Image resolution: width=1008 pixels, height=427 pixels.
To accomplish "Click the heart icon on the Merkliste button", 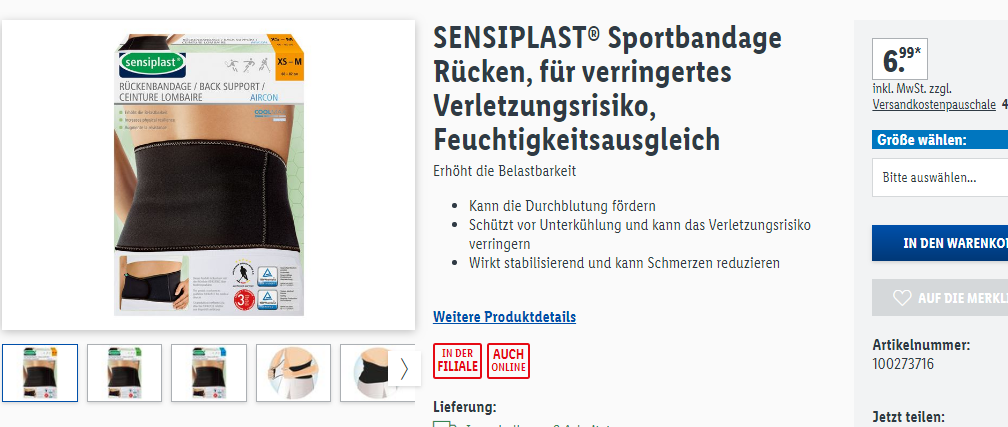I will click(902, 298).
